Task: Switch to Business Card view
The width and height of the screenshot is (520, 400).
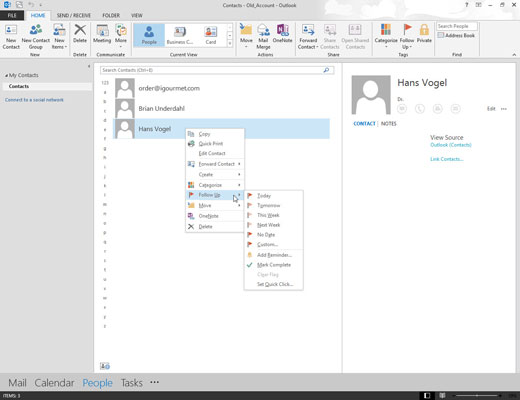Action: pos(180,35)
